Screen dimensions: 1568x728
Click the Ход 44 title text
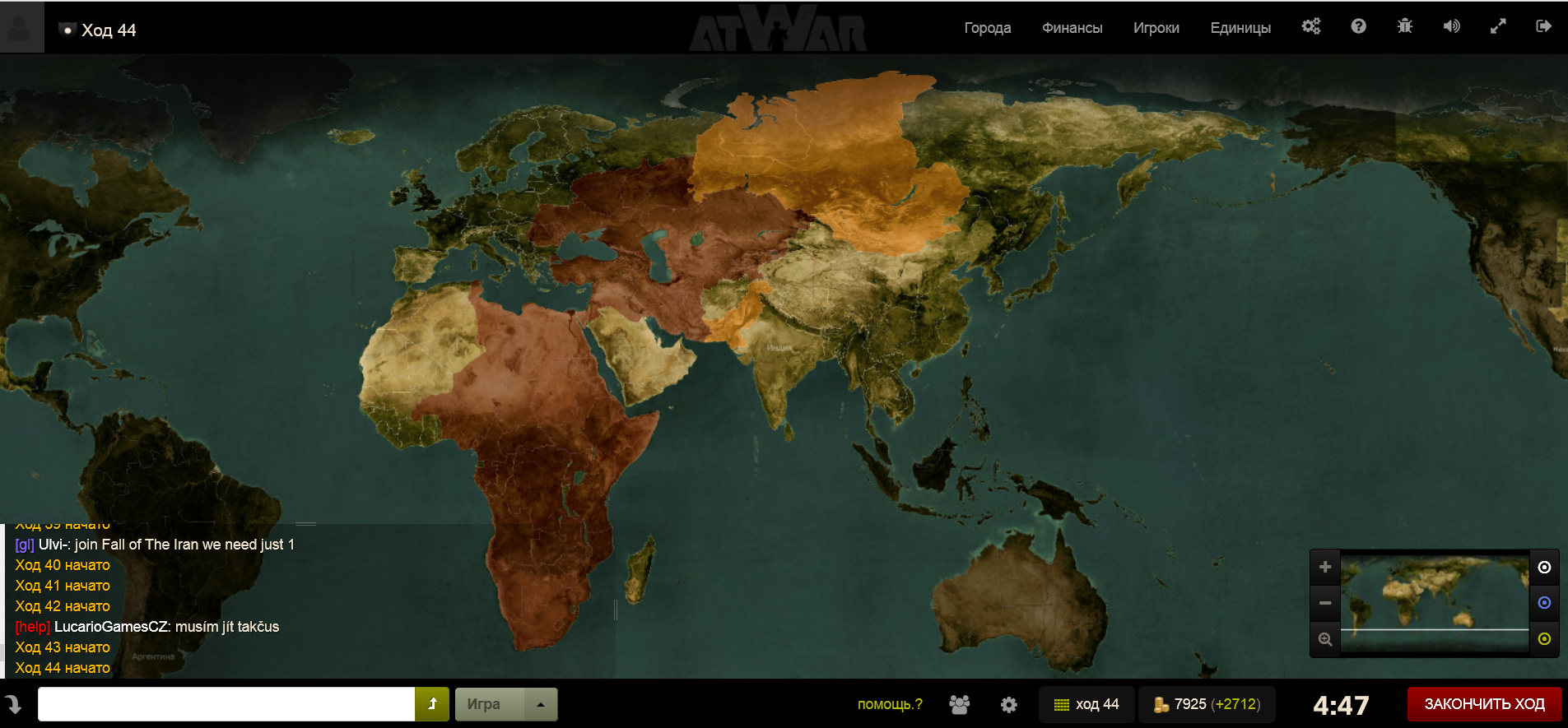pos(109,30)
